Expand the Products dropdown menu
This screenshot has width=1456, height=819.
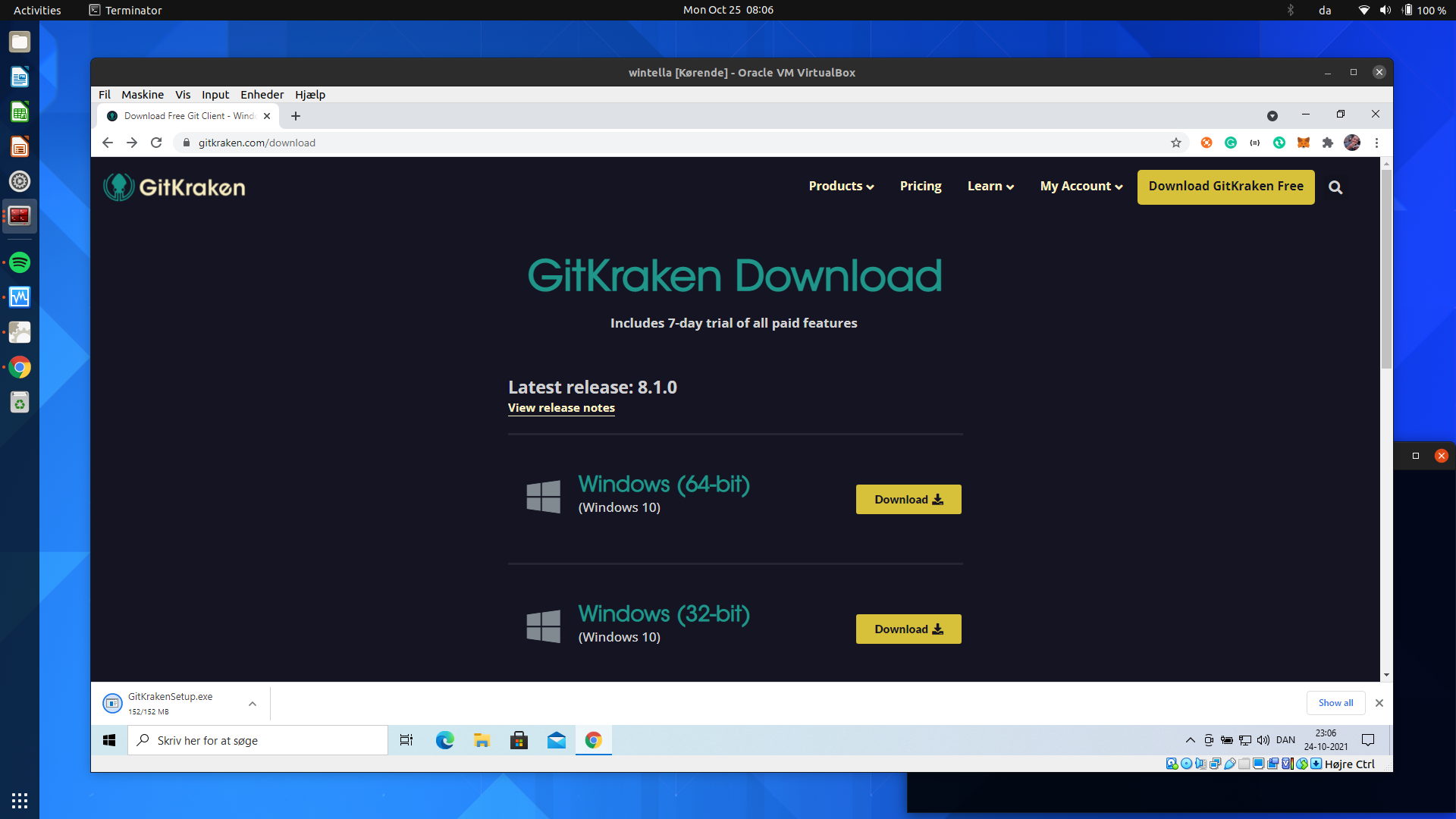pyautogui.click(x=841, y=187)
